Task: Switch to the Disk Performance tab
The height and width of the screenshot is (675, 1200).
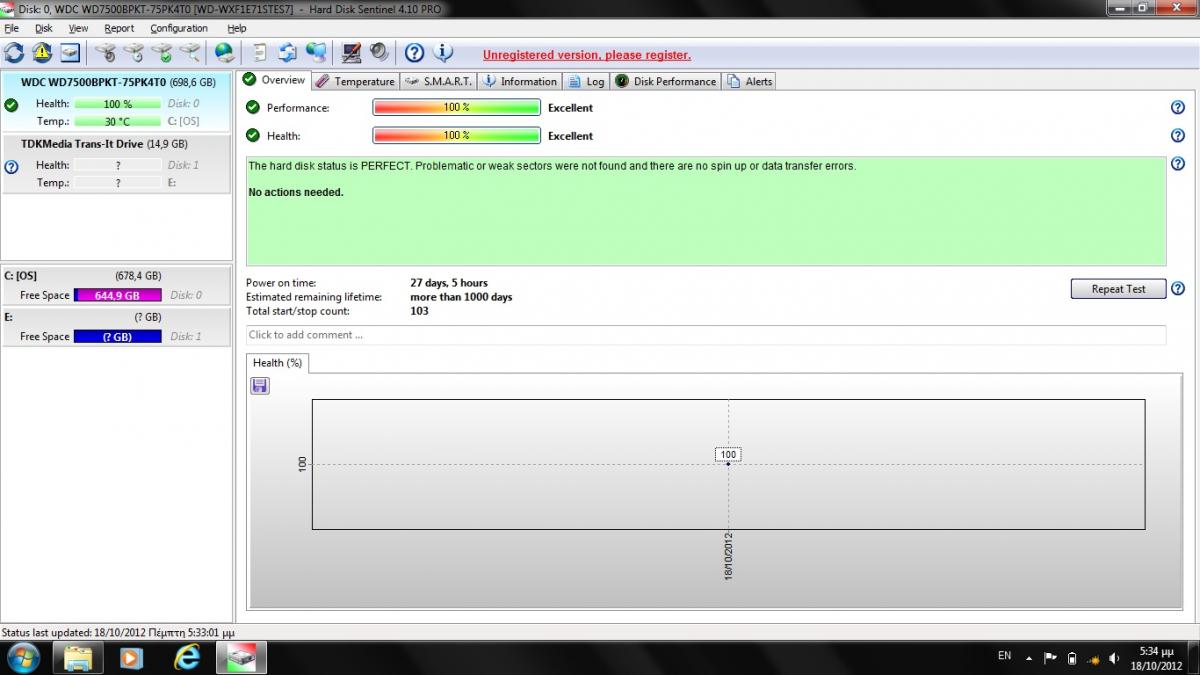Action: [665, 81]
